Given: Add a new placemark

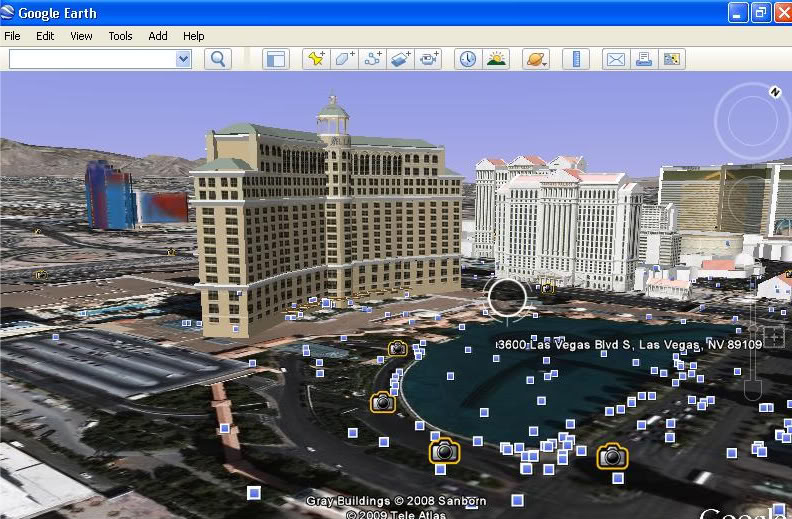Looking at the screenshot, I should 316,59.
